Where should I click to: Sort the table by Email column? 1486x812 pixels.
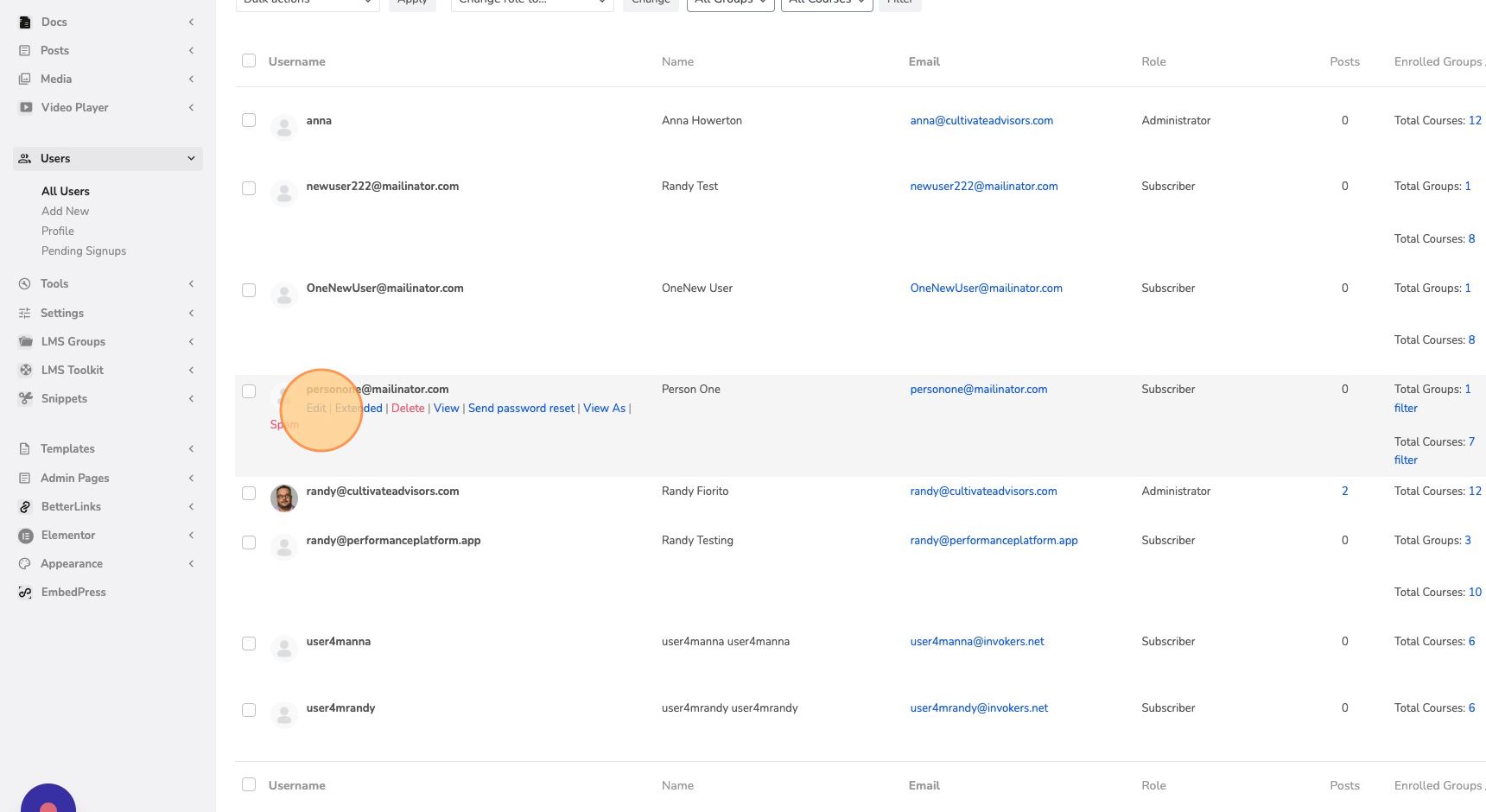924,61
